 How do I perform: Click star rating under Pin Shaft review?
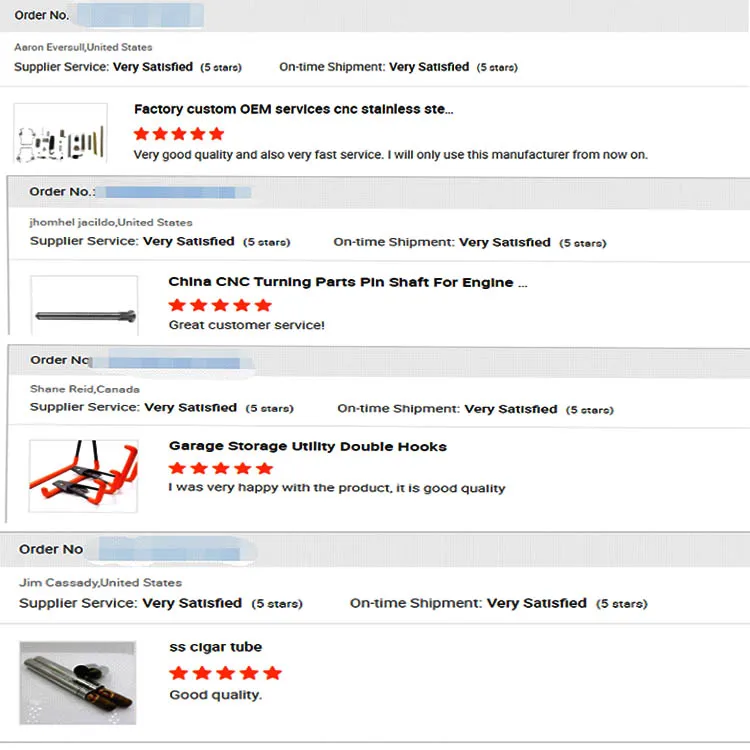tap(220, 305)
